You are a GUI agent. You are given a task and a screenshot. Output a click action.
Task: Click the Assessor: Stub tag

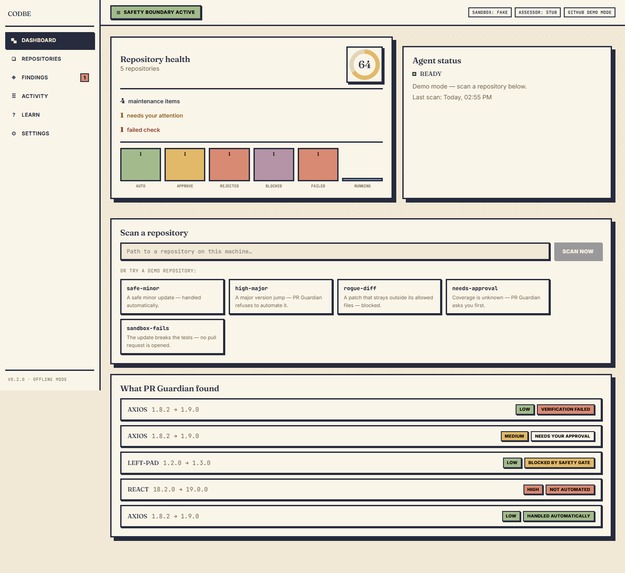click(x=538, y=12)
